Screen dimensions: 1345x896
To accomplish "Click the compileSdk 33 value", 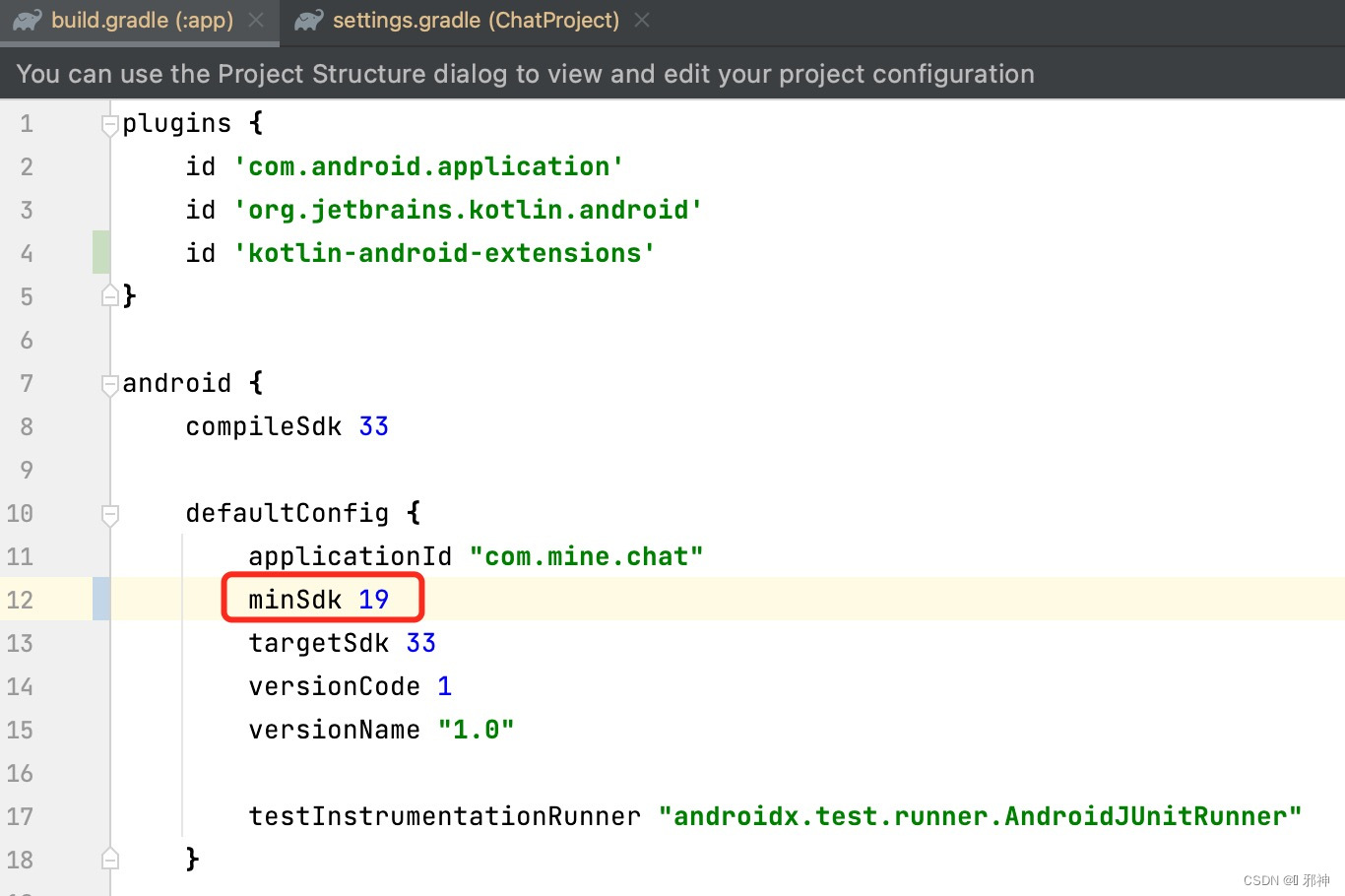I will tap(374, 425).
